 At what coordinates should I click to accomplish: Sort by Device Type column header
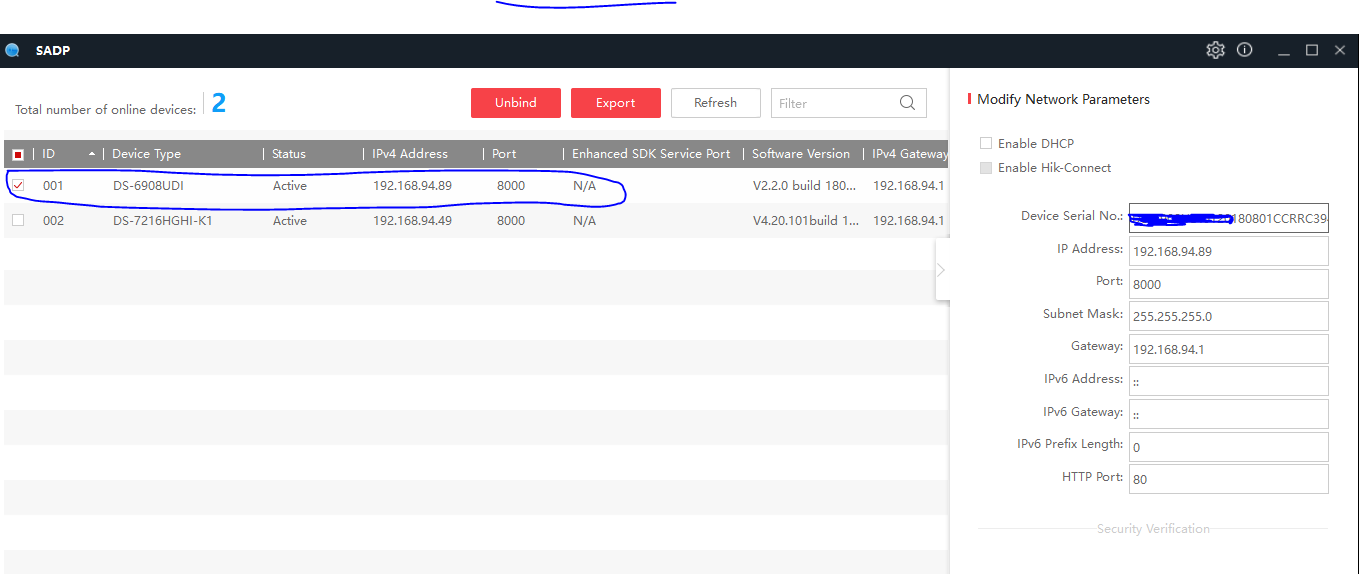(x=146, y=154)
